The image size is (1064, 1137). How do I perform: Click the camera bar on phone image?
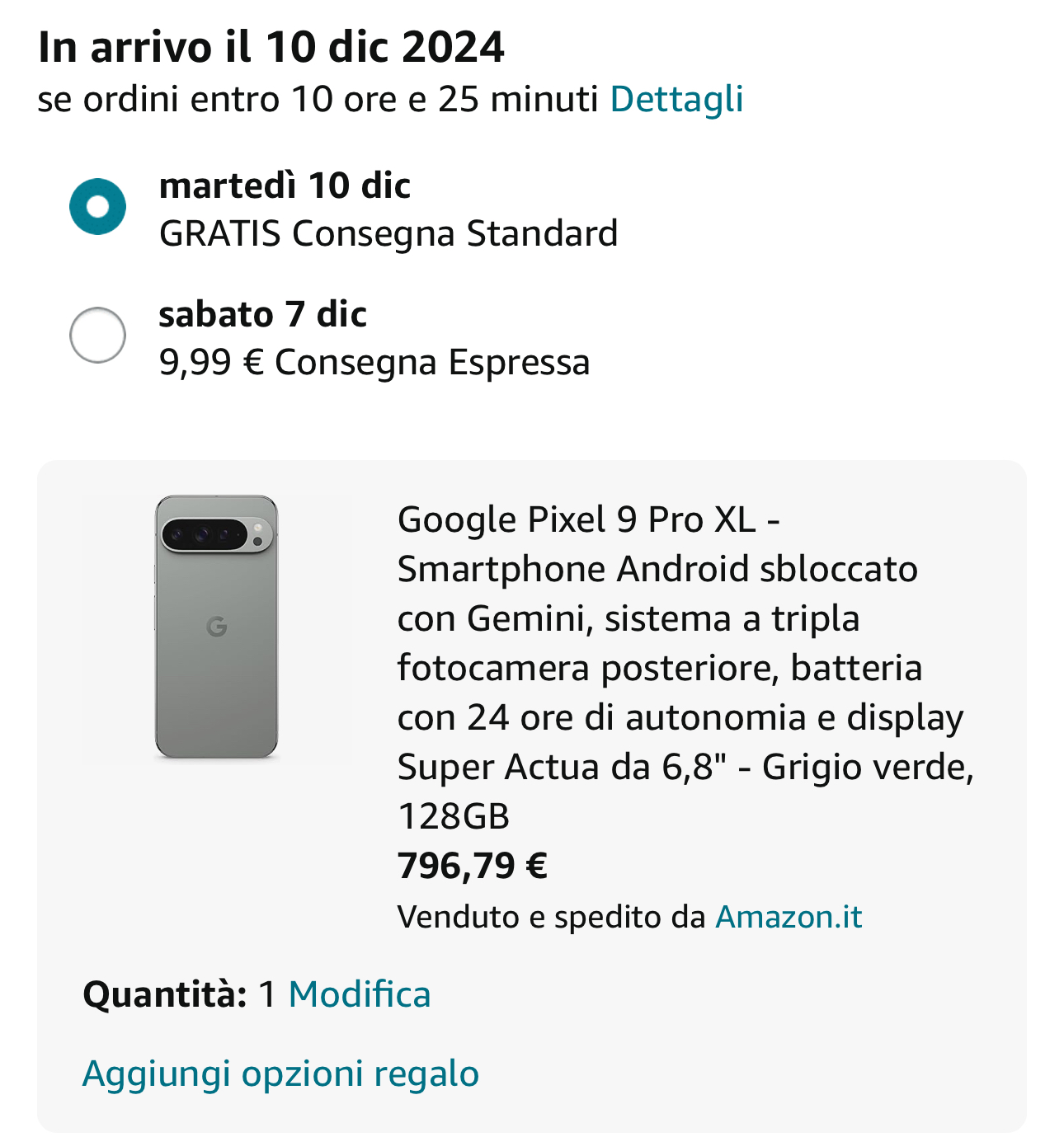pyautogui.click(x=217, y=535)
